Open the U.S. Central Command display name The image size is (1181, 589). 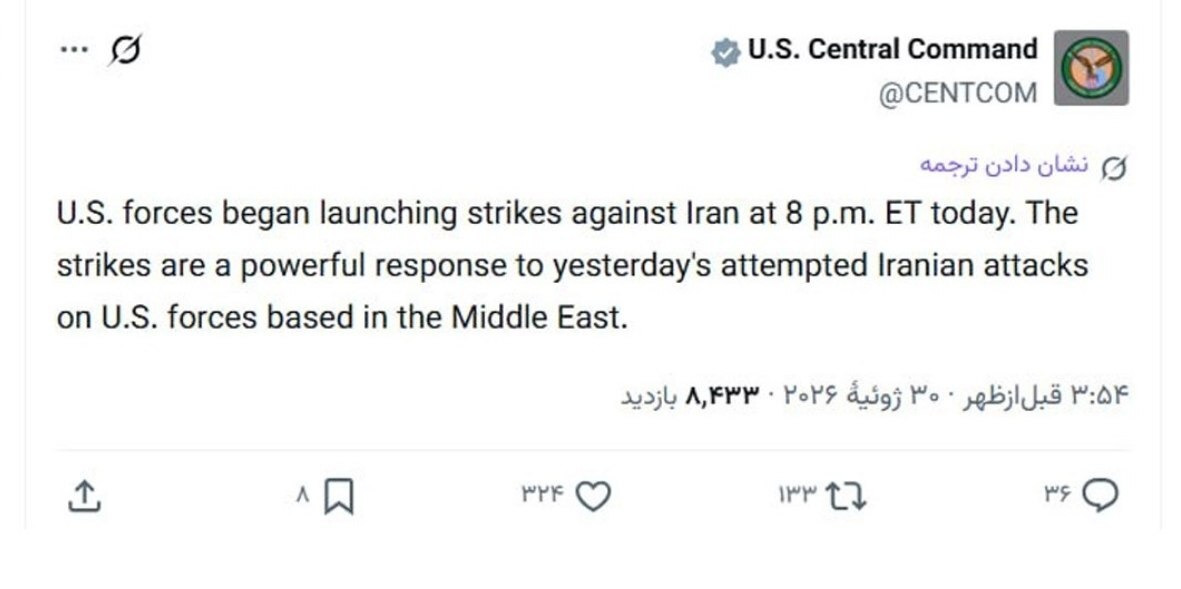[x=893, y=50]
